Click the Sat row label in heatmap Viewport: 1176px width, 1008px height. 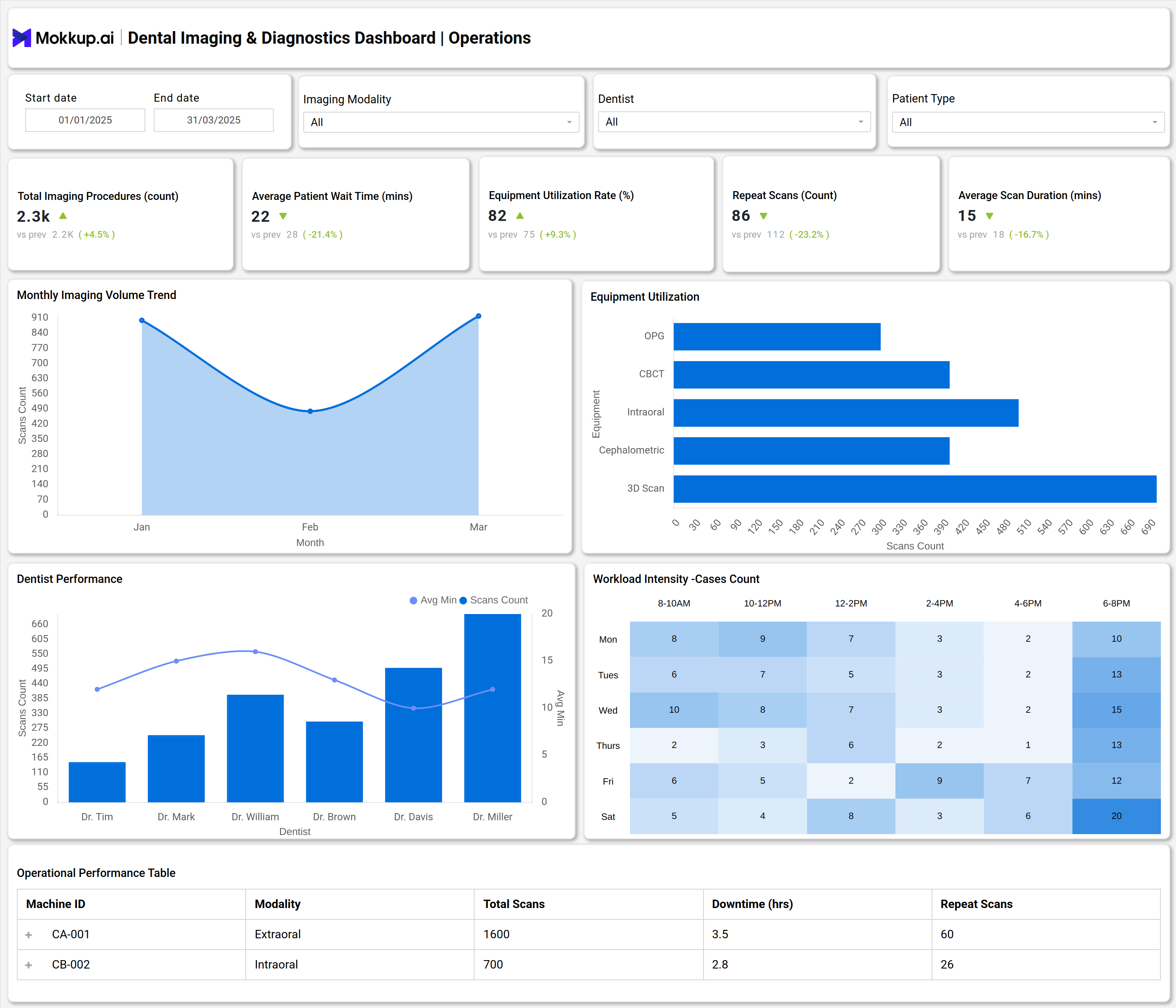pos(608,817)
